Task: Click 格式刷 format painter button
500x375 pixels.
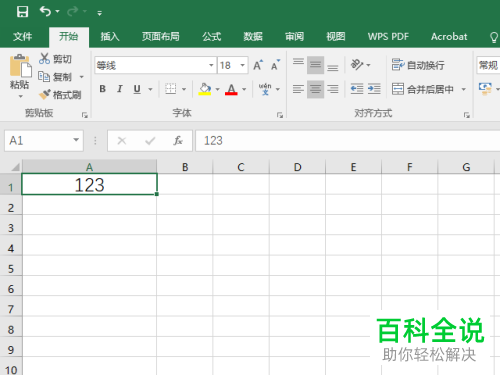Action: pyautogui.click(x=60, y=95)
